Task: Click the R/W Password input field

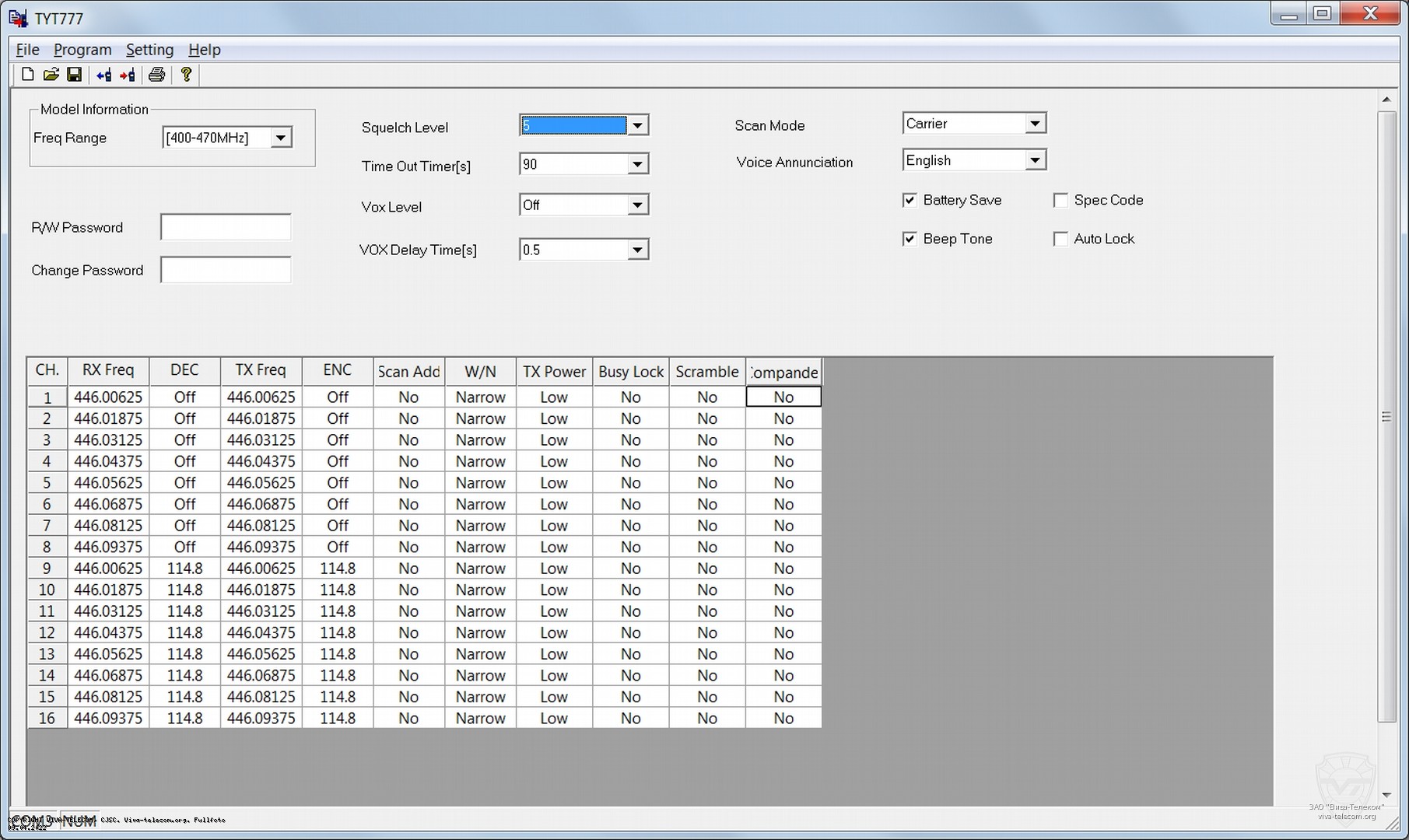Action: tap(226, 228)
